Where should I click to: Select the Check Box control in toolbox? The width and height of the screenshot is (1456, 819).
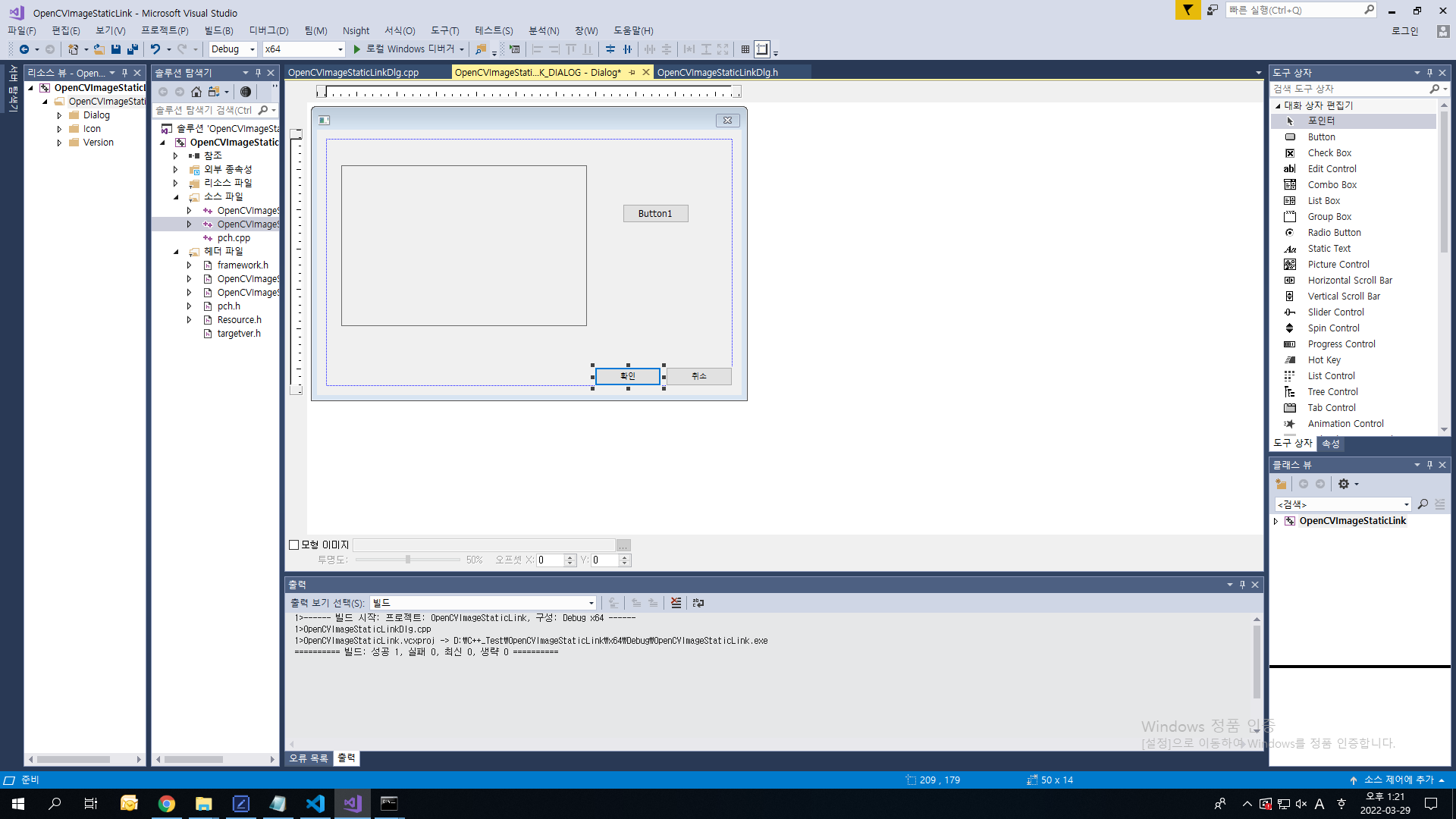[x=1329, y=153]
